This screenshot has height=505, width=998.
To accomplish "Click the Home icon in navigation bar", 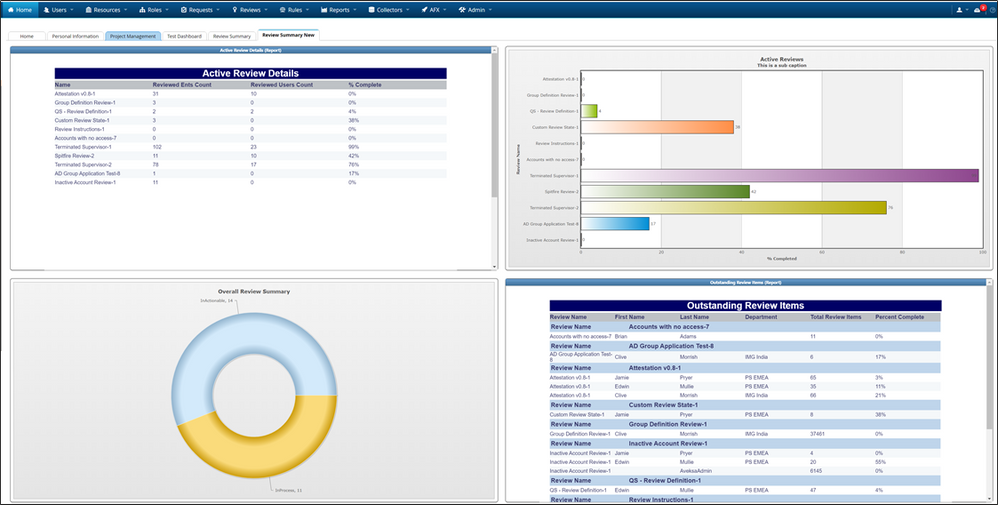I will (10, 9).
